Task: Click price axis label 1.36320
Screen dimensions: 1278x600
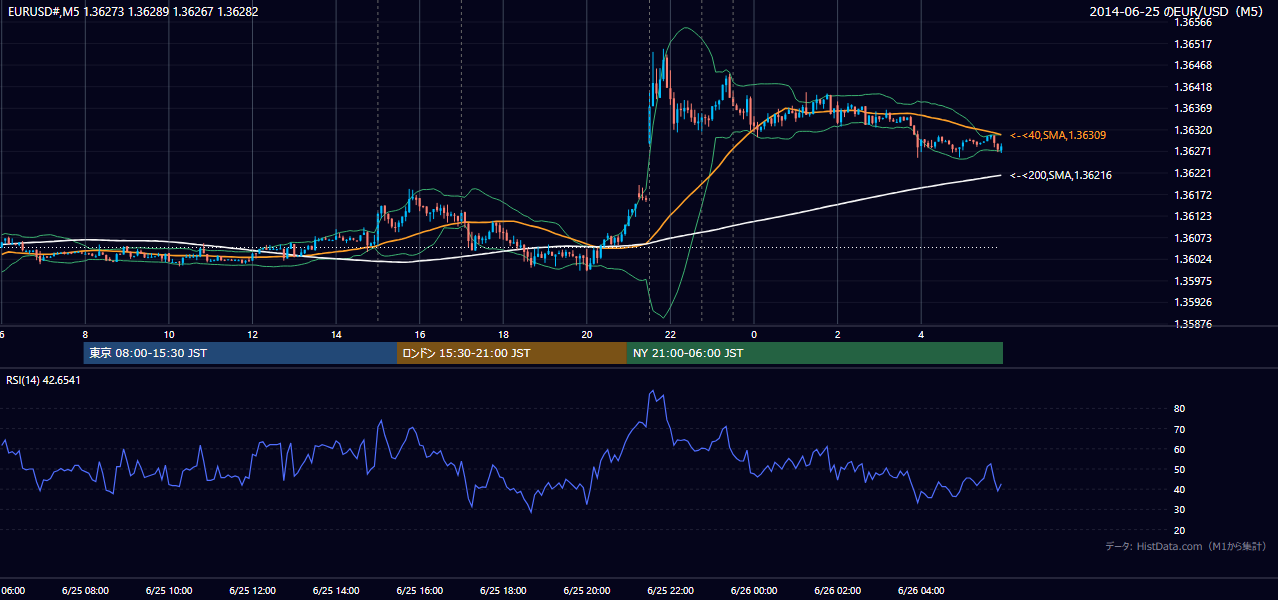Action: 1193,130
